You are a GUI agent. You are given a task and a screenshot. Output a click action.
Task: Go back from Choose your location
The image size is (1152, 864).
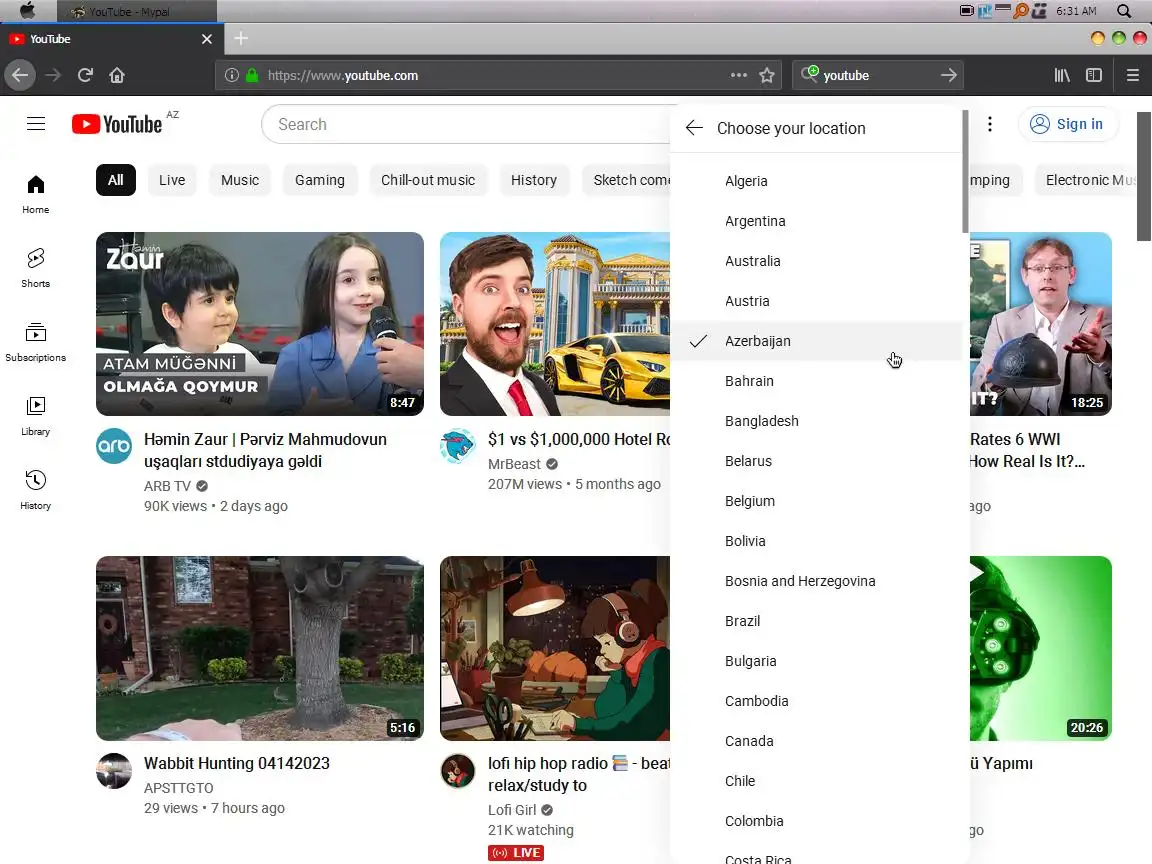[694, 128]
